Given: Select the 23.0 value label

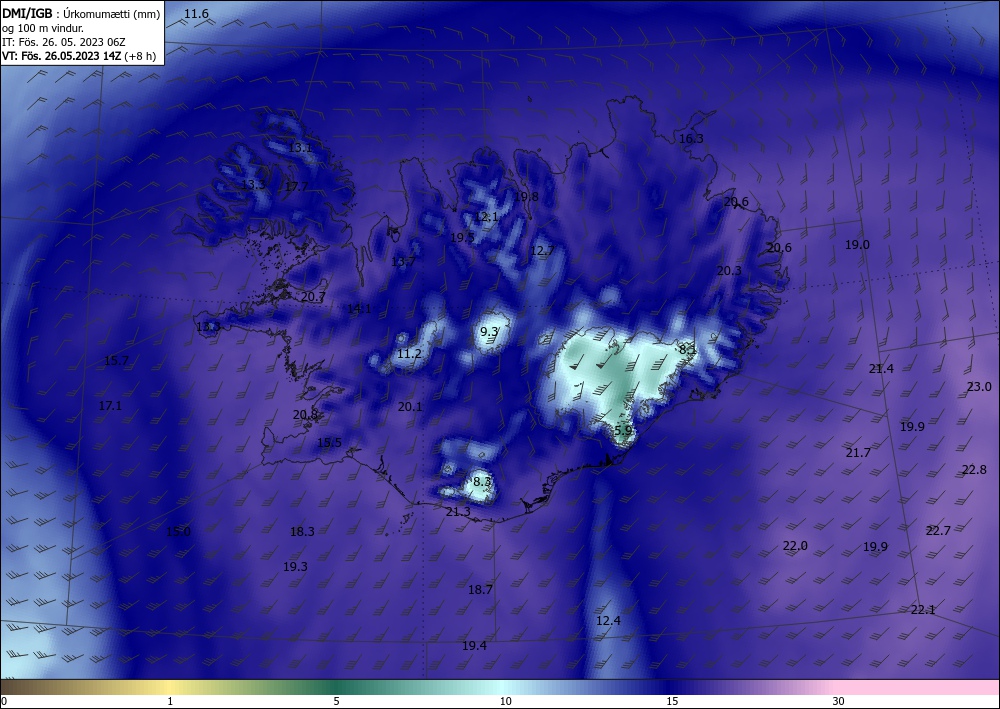Looking at the screenshot, I should pos(979,387).
